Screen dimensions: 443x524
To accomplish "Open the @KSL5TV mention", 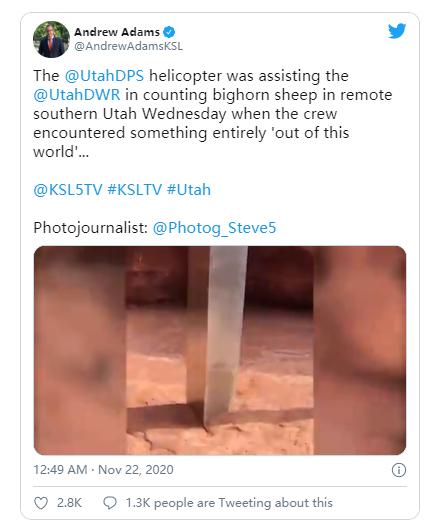I will coord(68,190).
